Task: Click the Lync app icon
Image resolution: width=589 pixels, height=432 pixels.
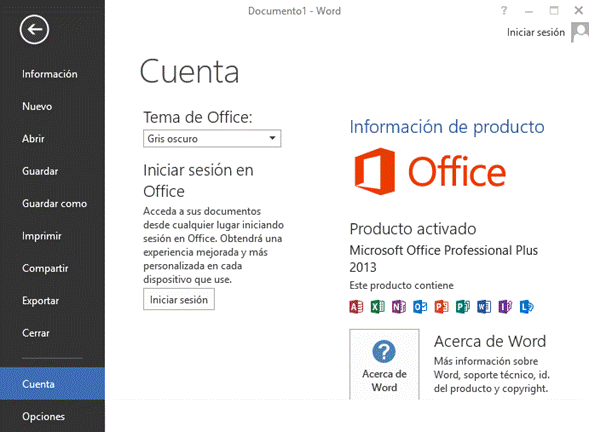Action: coord(527,307)
